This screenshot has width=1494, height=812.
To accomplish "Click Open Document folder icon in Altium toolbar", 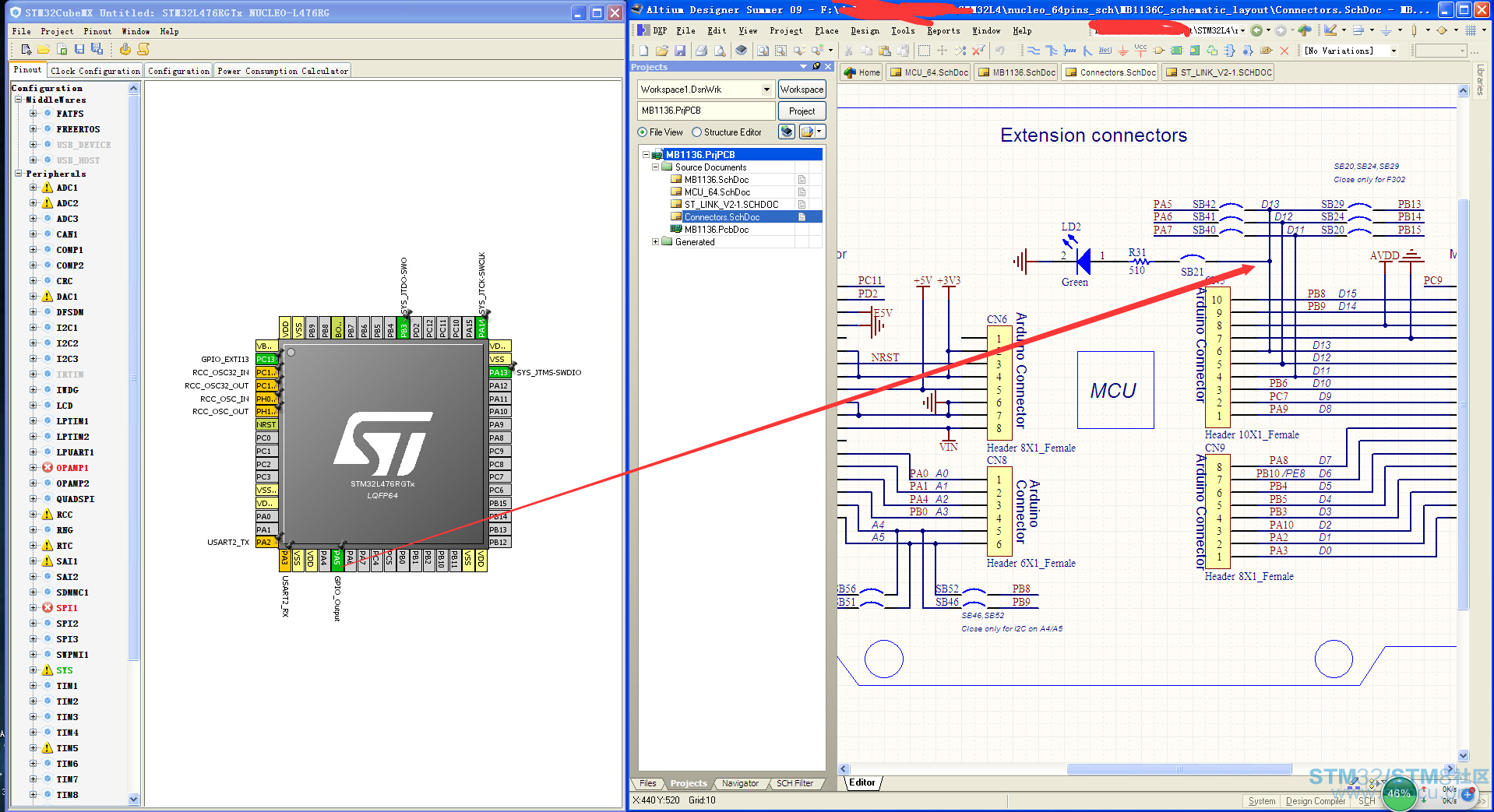I will 661,51.
